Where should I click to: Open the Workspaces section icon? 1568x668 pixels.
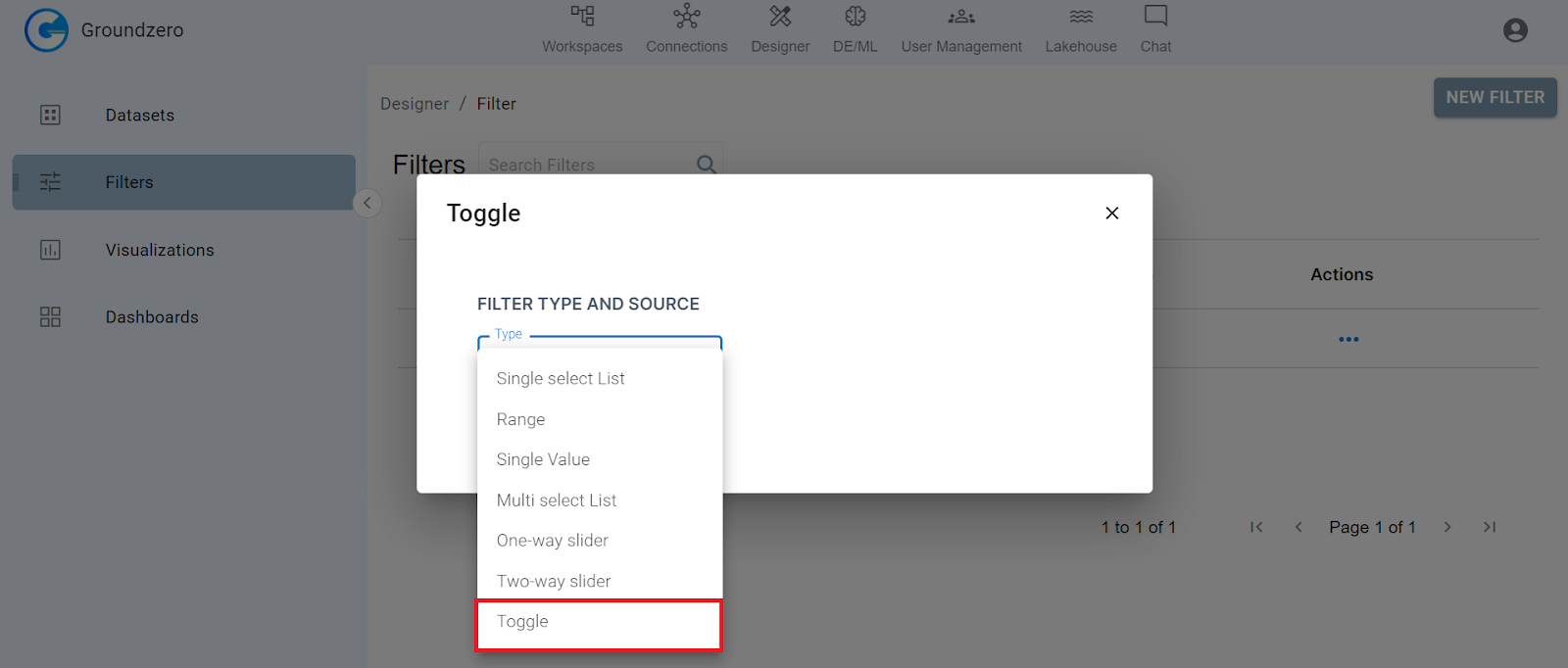coord(582,17)
